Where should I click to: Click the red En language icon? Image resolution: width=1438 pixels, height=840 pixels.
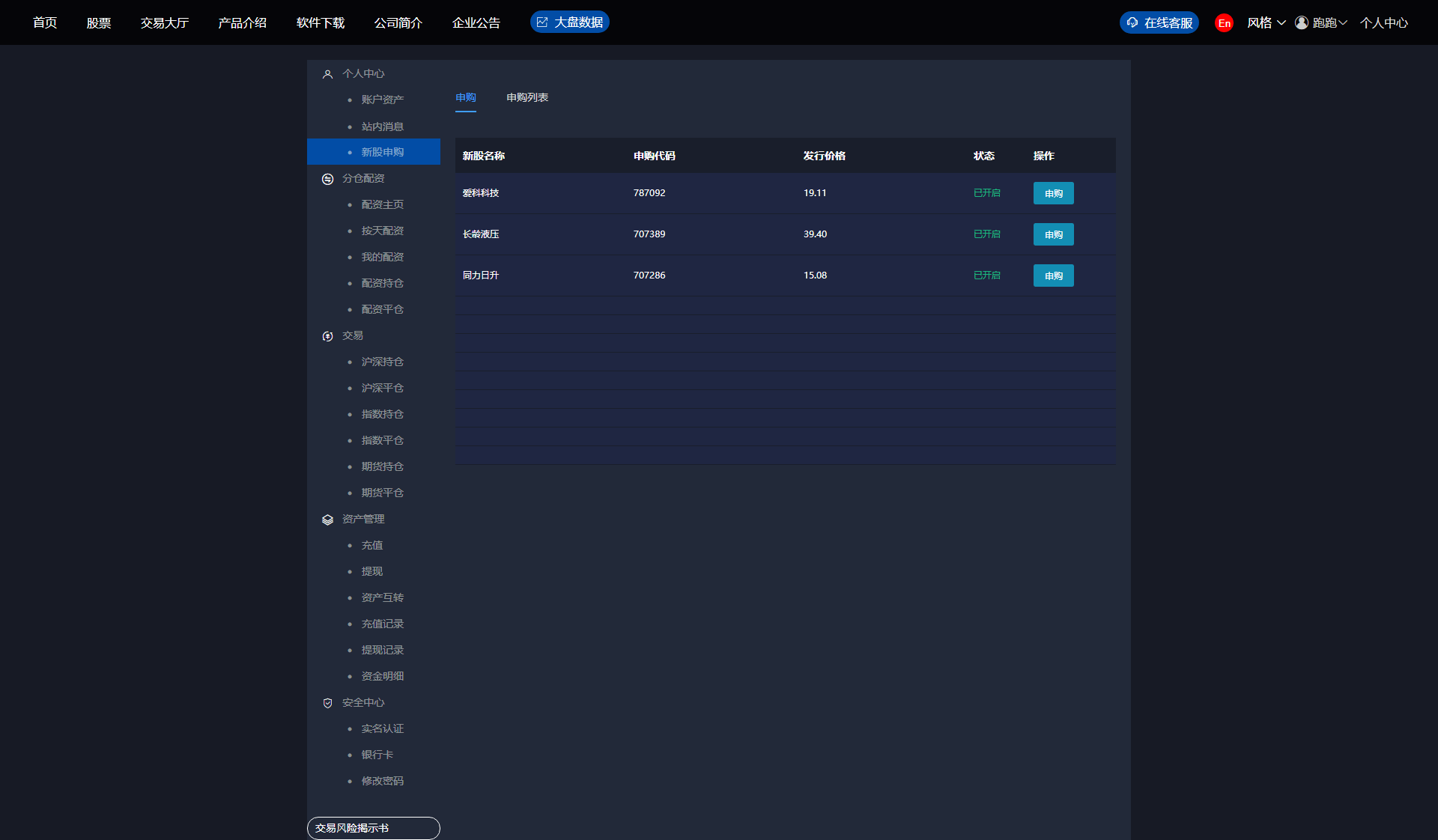tap(1224, 23)
